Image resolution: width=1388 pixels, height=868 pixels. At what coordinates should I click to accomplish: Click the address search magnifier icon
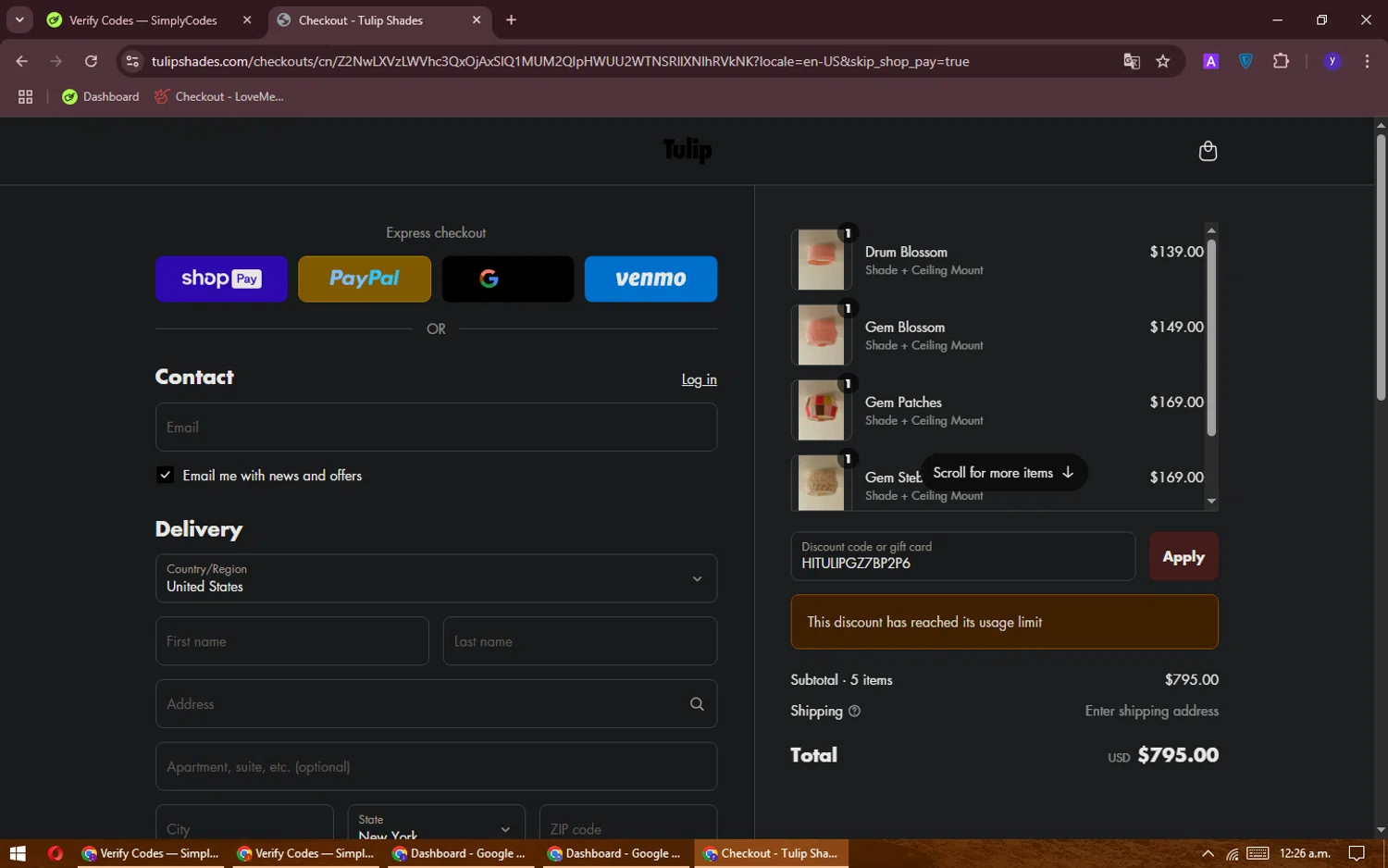[x=697, y=704]
